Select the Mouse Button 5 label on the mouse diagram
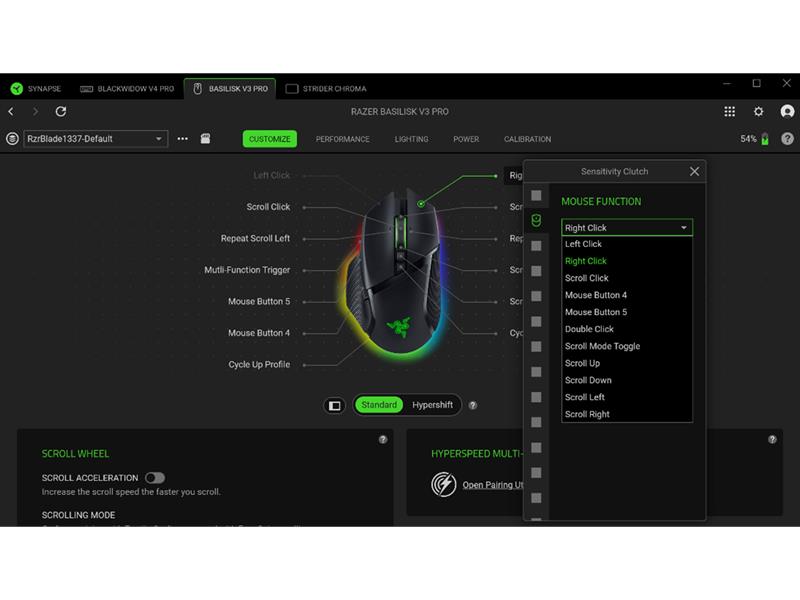This screenshot has height=600, width=800. click(x=259, y=302)
